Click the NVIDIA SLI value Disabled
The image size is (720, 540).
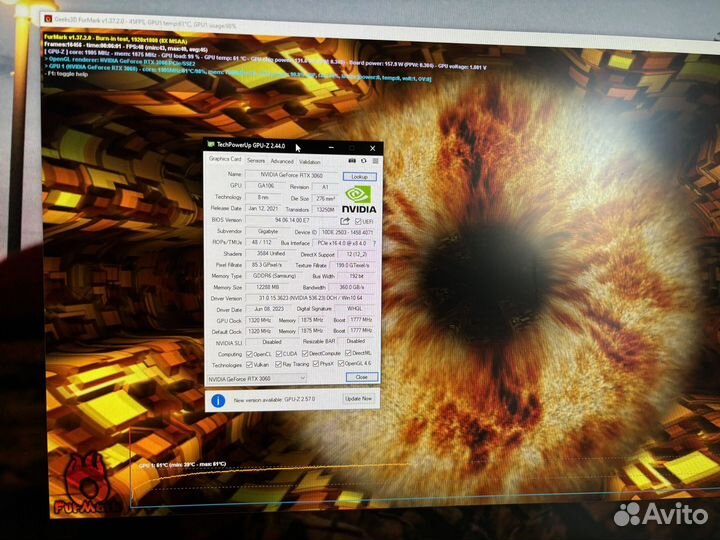(271, 342)
